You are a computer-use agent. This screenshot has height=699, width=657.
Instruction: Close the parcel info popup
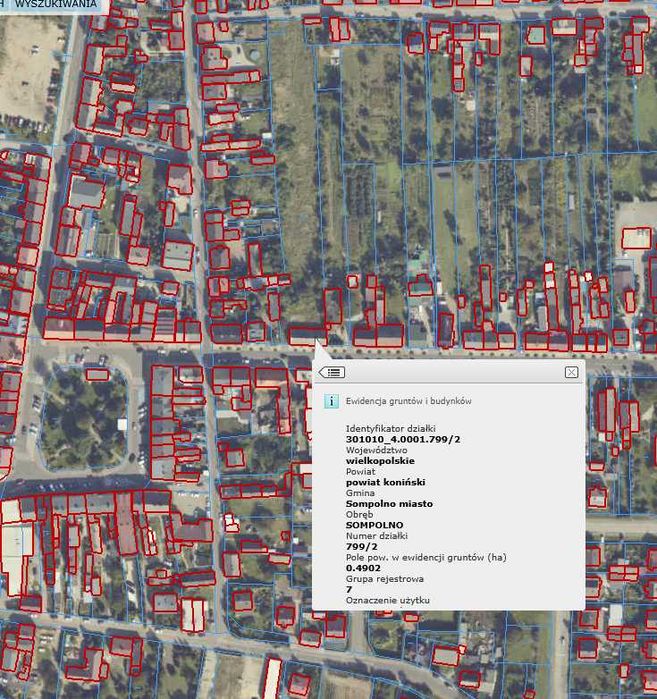[x=571, y=372]
